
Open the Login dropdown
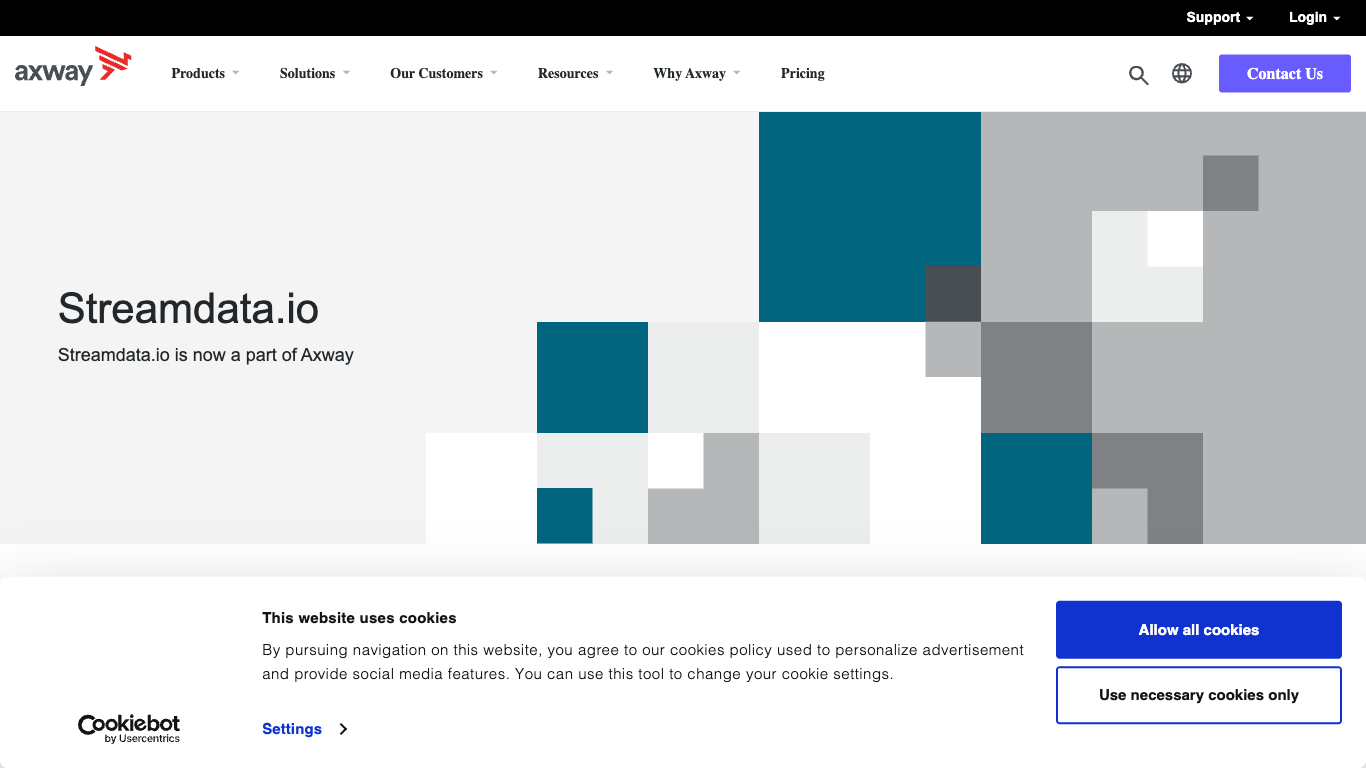click(x=1314, y=17)
